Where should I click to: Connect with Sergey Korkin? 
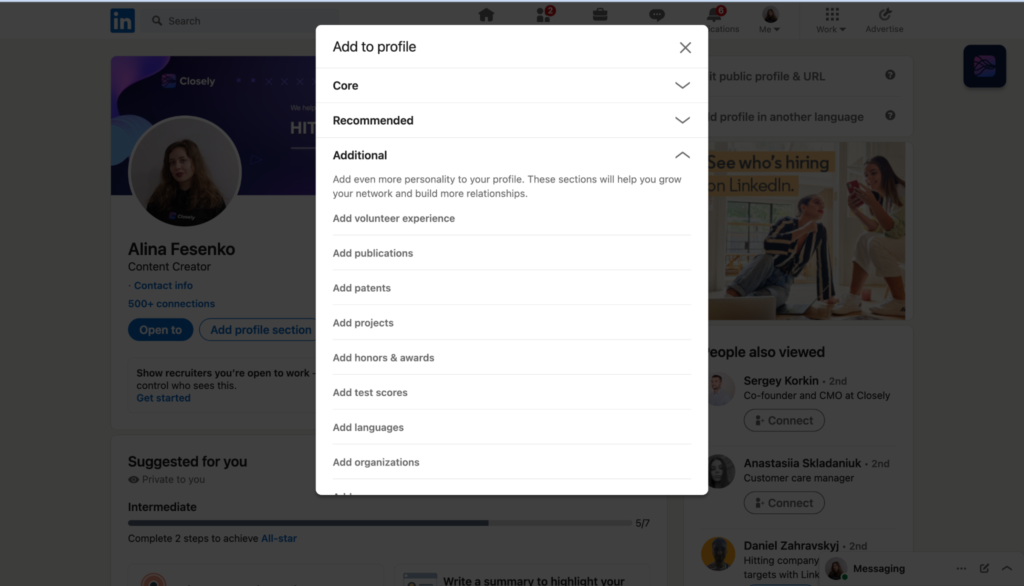(x=784, y=420)
